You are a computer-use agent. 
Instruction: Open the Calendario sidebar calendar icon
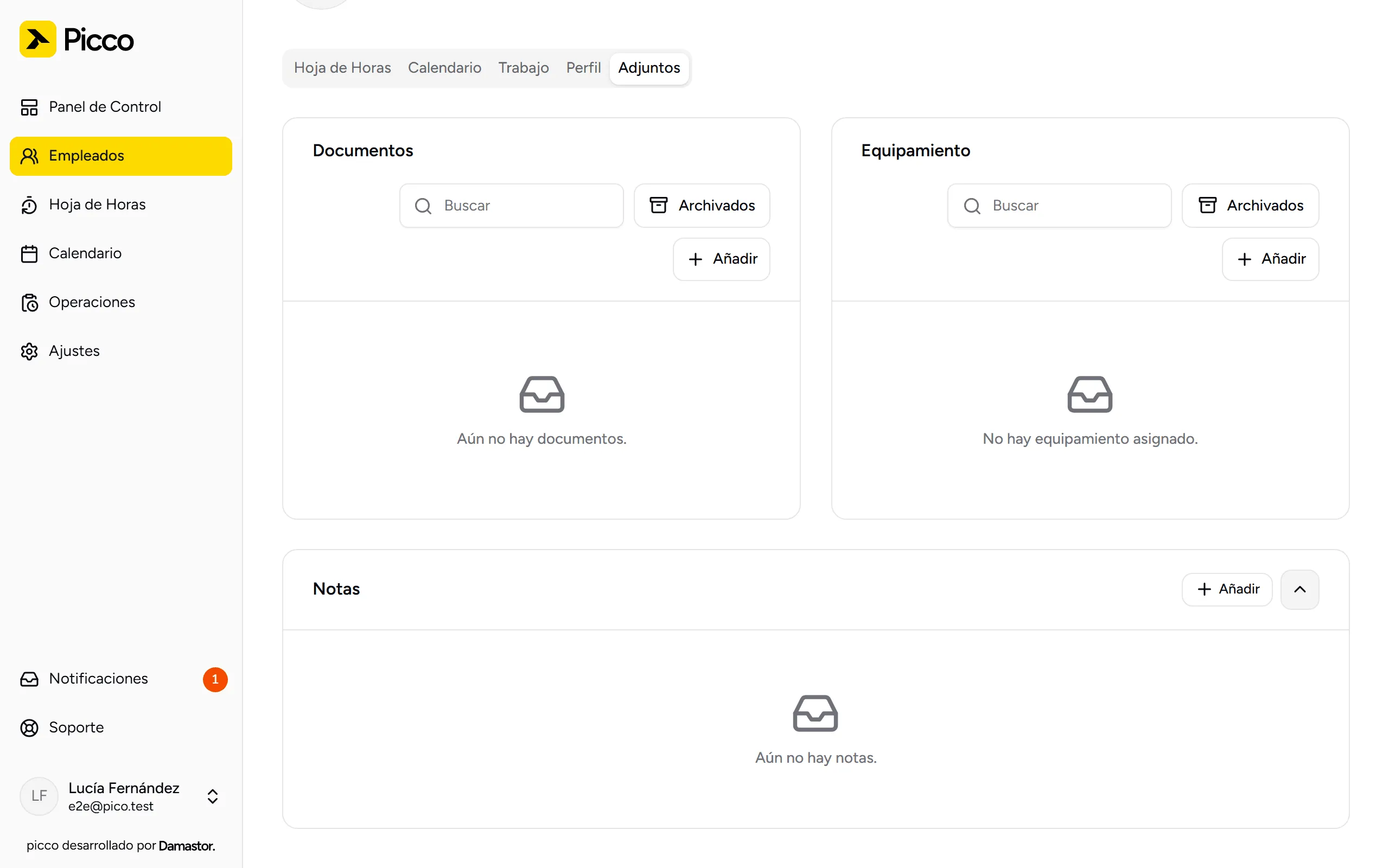pyautogui.click(x=29, y=254)
